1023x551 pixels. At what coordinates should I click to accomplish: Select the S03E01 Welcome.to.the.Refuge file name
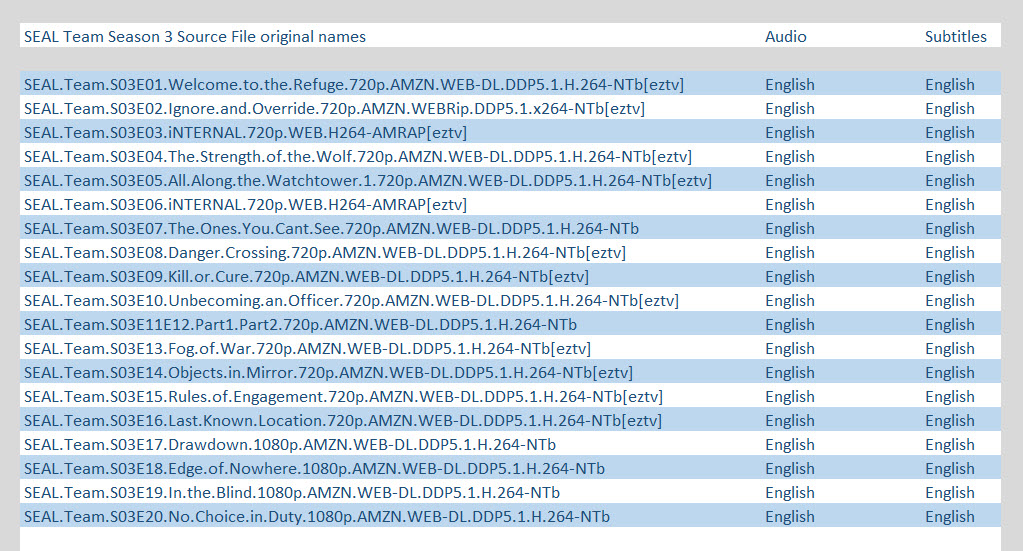click(354, 85)
